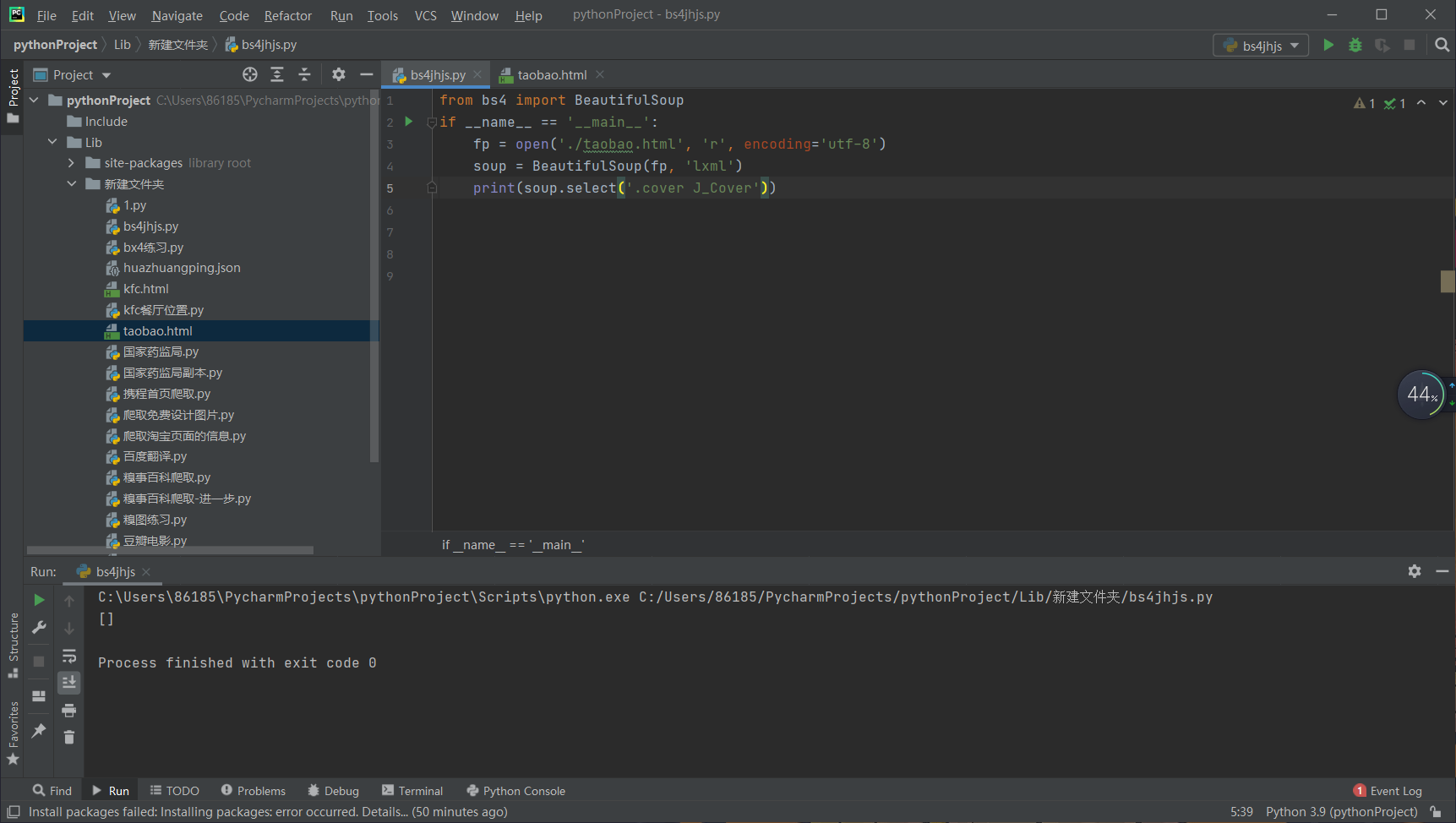
Task: Stop process in the Run panel
Action: pos(39,661)
